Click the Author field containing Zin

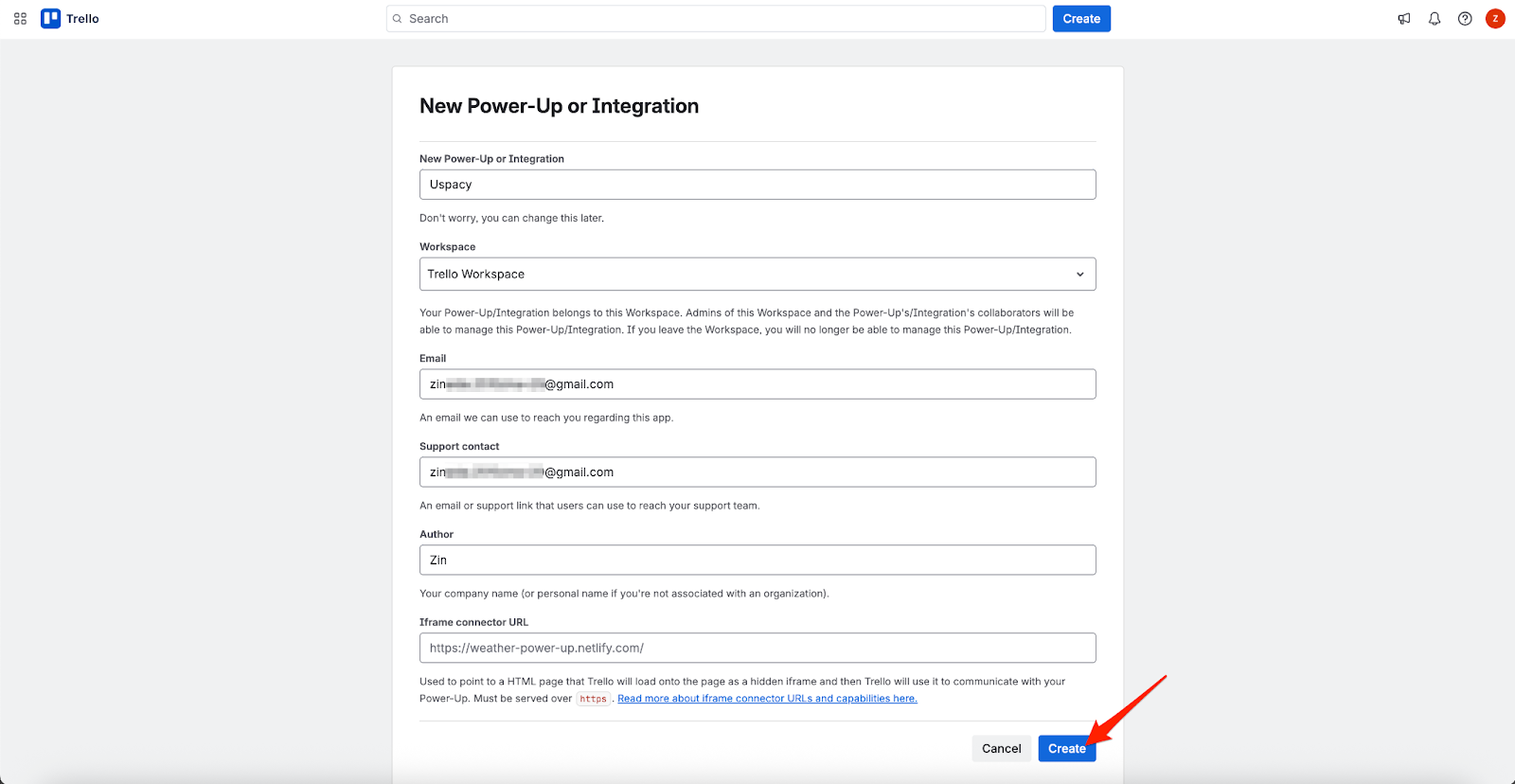pos(757,561)
